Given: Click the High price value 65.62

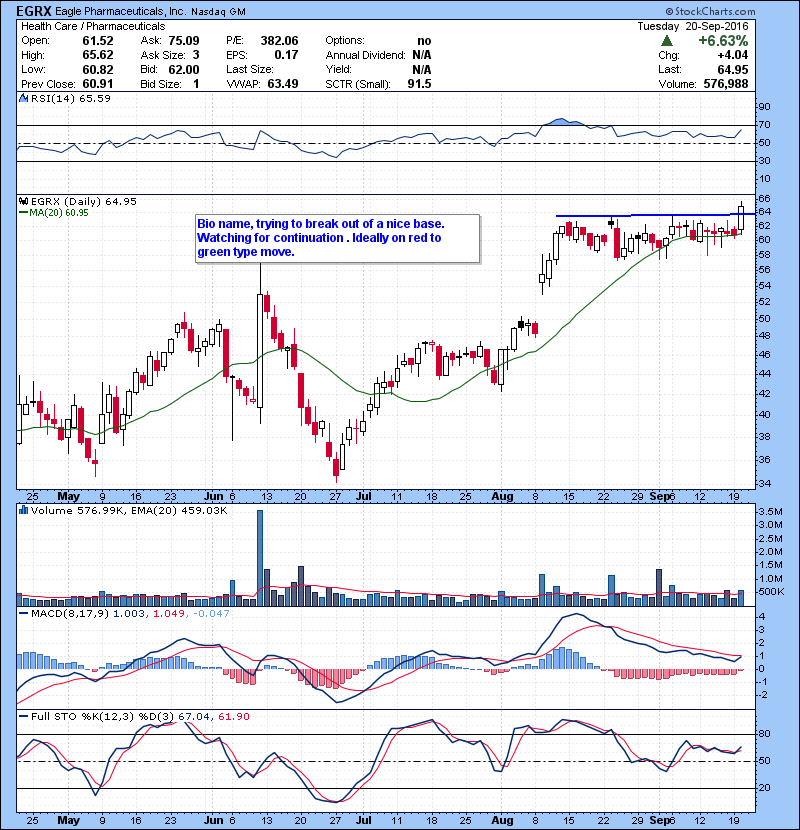Looking at the screenshot, I should tap(98, 55).
